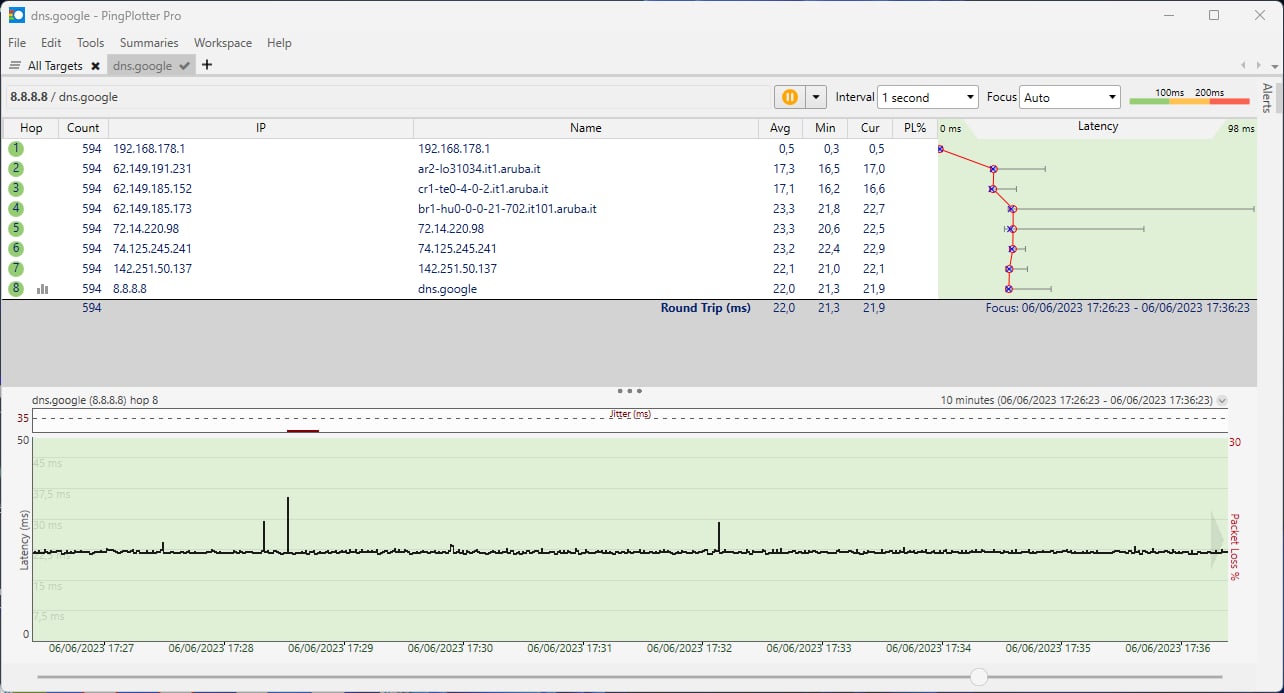Select the green hop 1 circle icon
This screenshot has height=693, width=1284.
[x=16, y=149]
